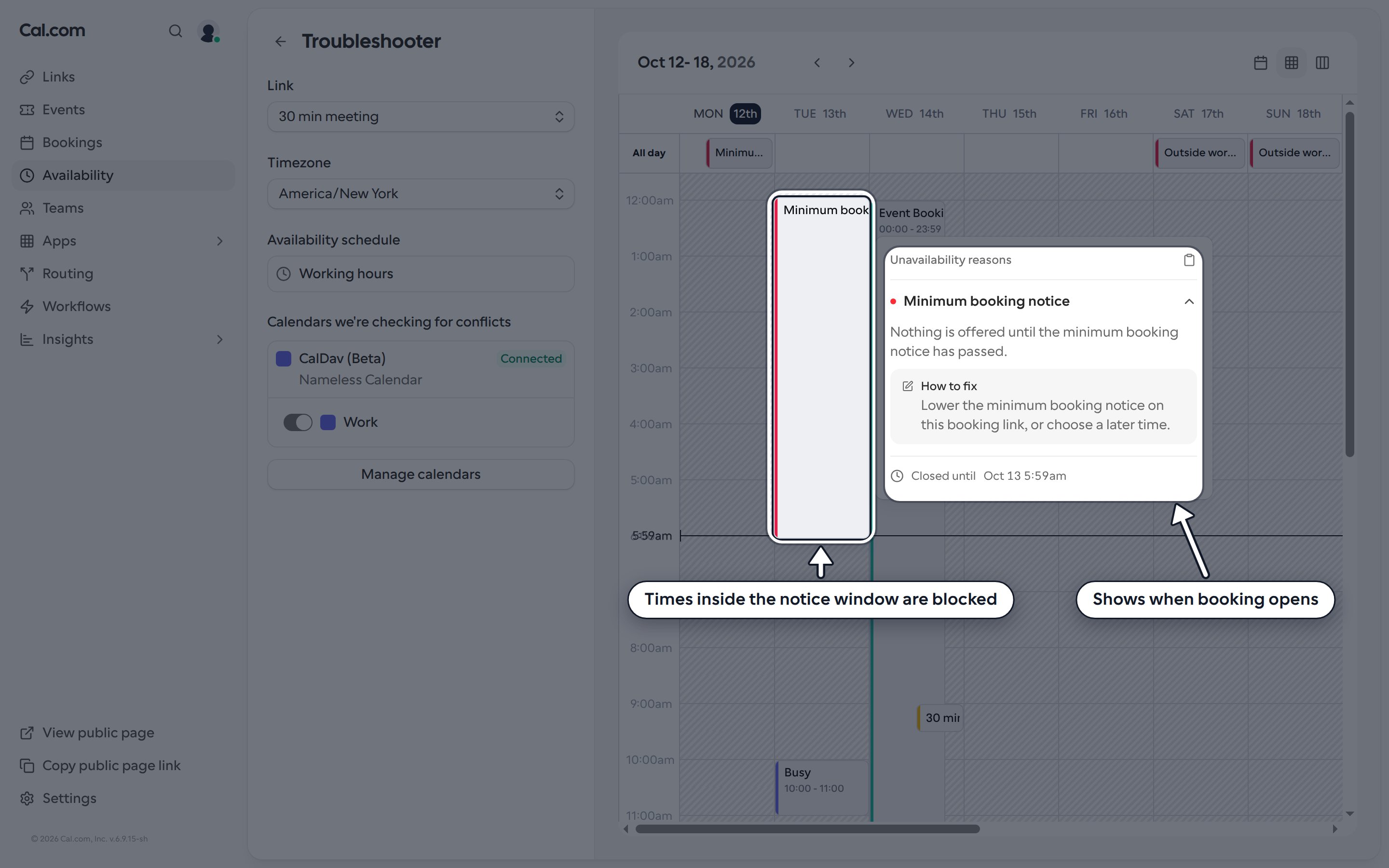Click the vertical calendar scrollbar thumb

pos(1350,284)
